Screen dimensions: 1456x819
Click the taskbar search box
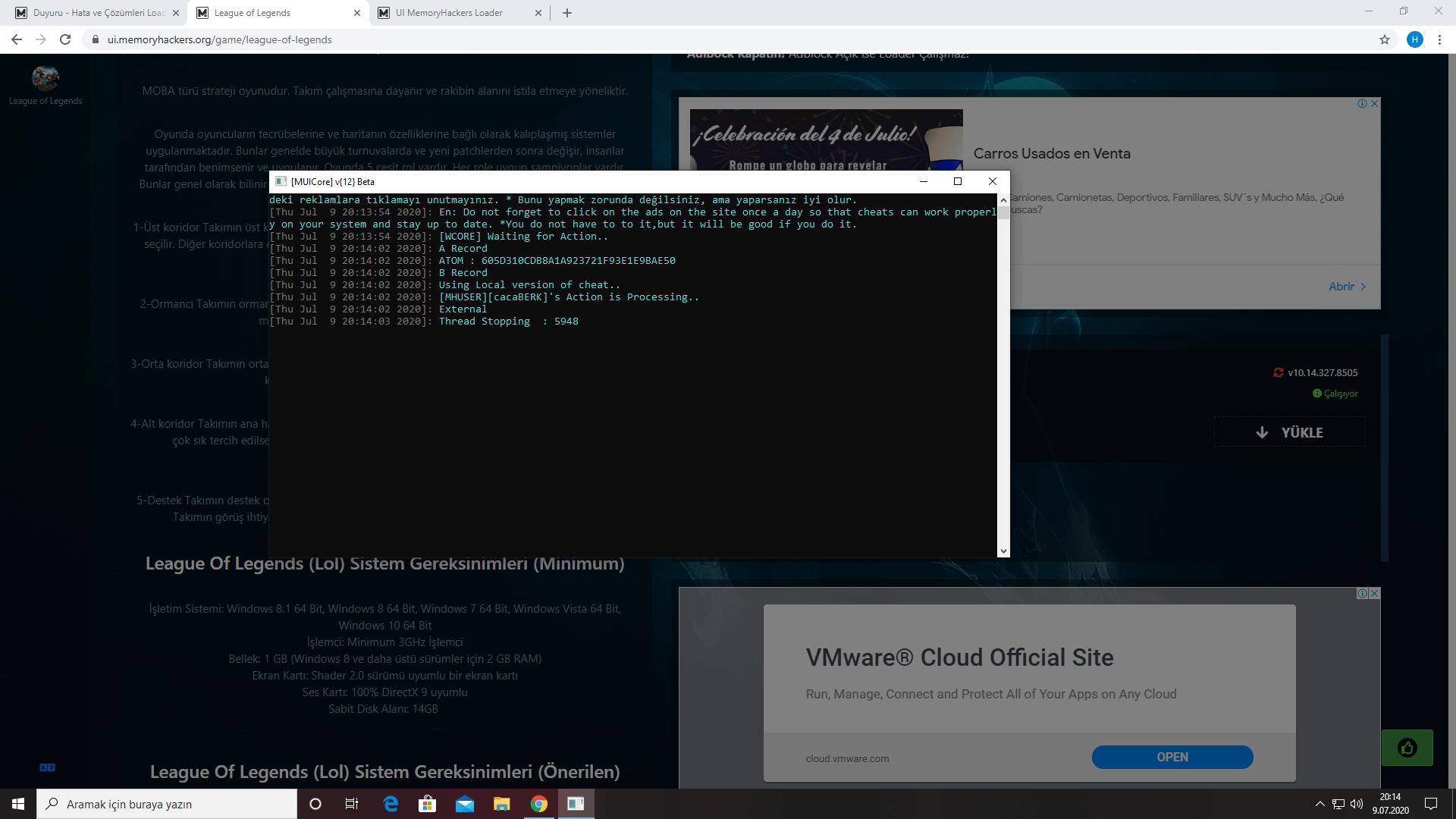click(x=167, y=804)
